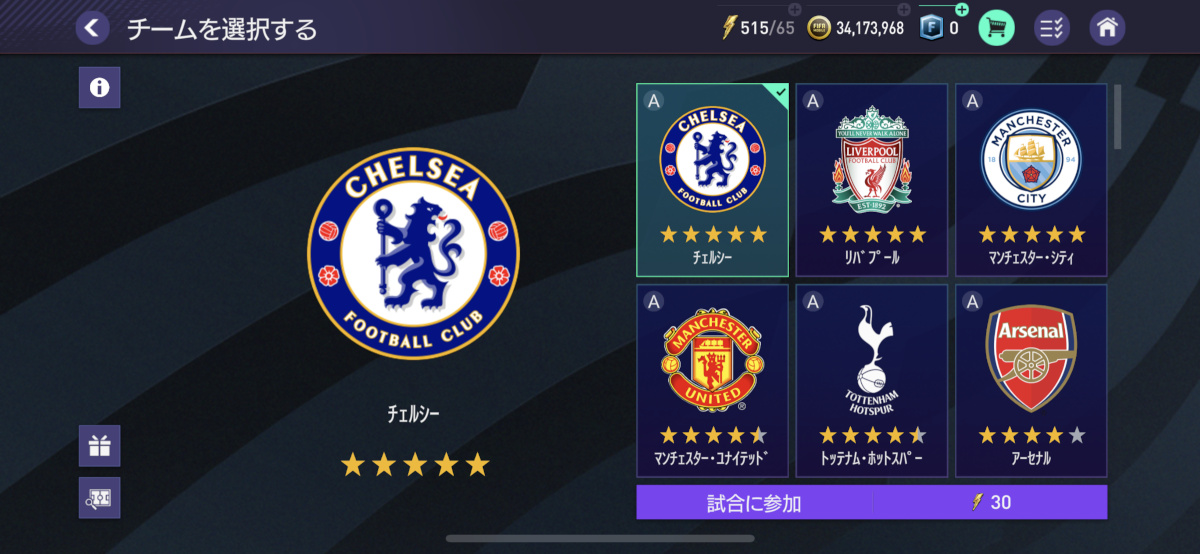This screenshot has height=554, width=1200.
Task: Click the 試合に参加 join match button
Action: tap(754, 502)
